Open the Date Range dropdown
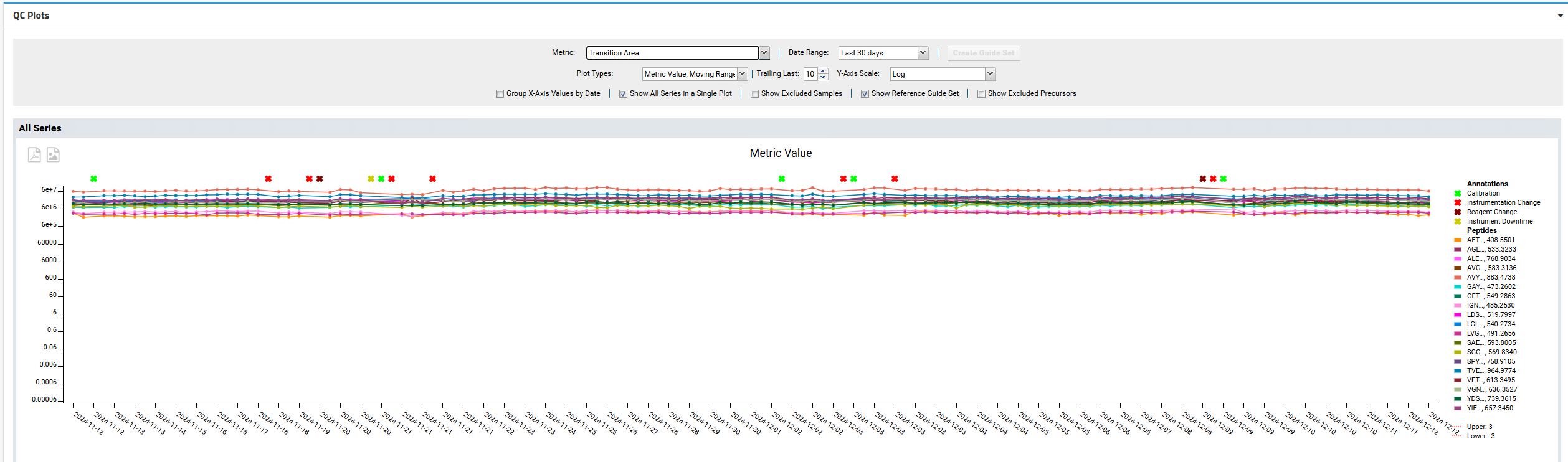 [x=923, y=53]
